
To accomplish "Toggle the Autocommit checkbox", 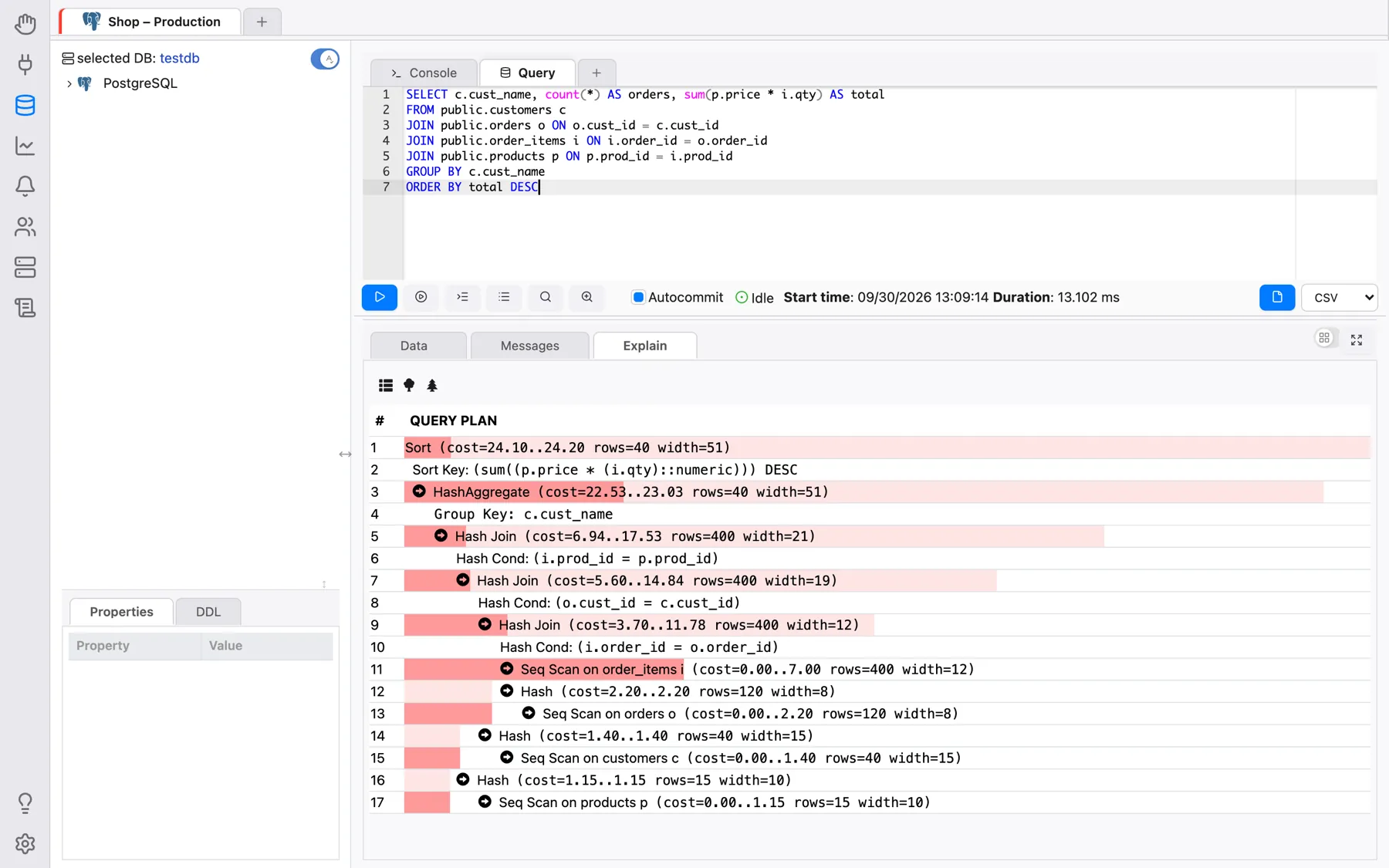I will point(638,297).
